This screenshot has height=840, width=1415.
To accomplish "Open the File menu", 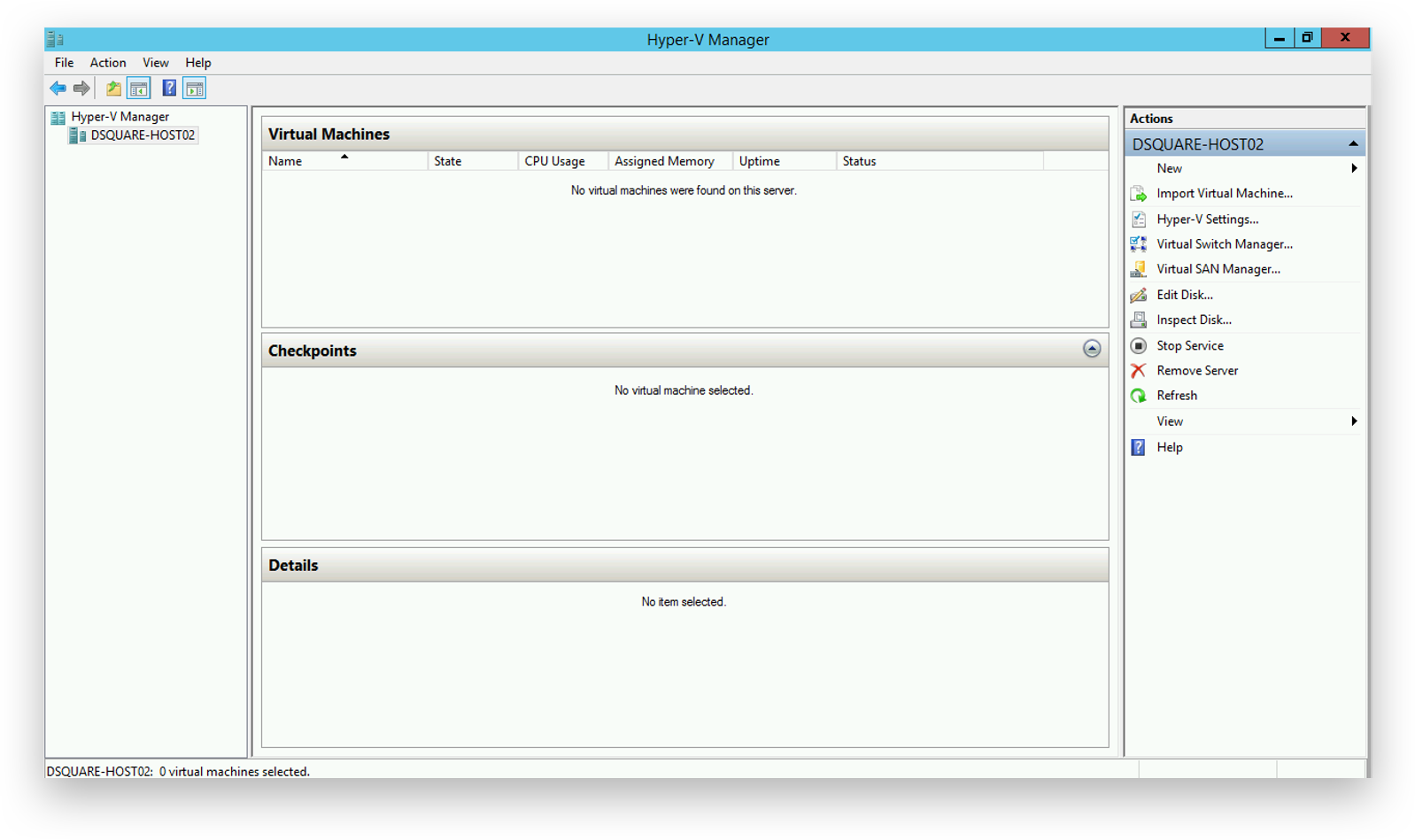I will [x=64, y=63].
